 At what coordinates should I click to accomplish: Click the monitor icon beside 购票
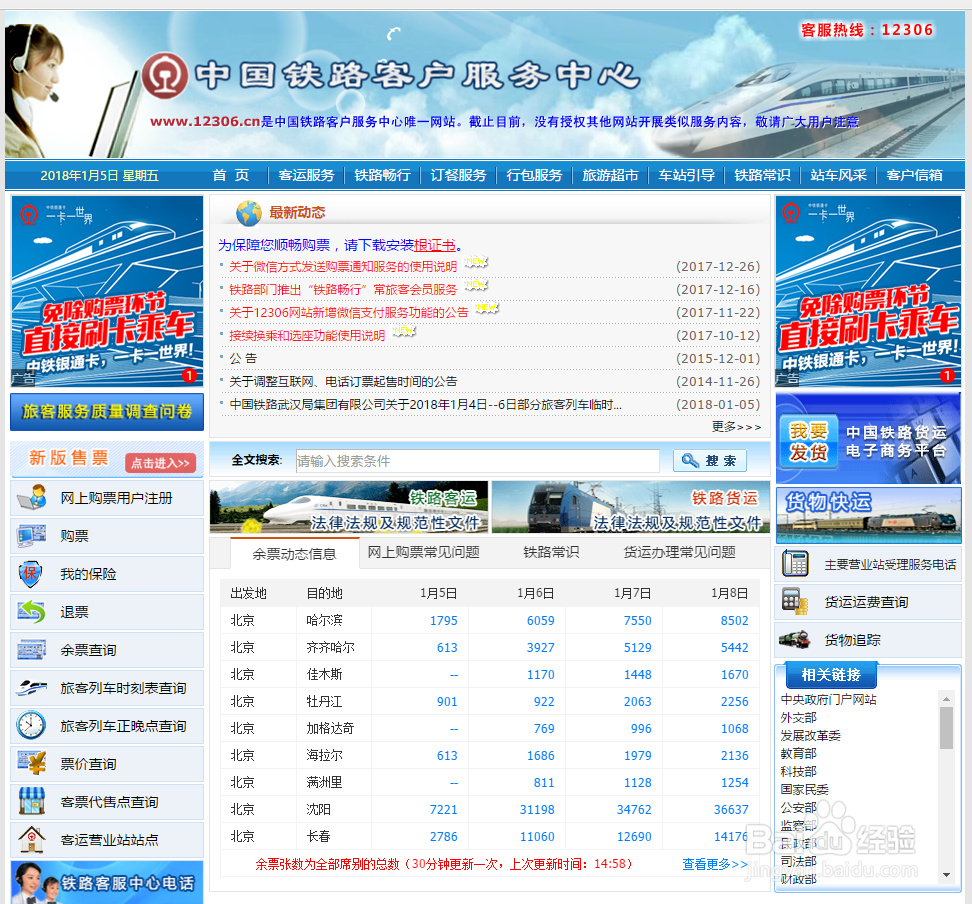pos(32,536)
